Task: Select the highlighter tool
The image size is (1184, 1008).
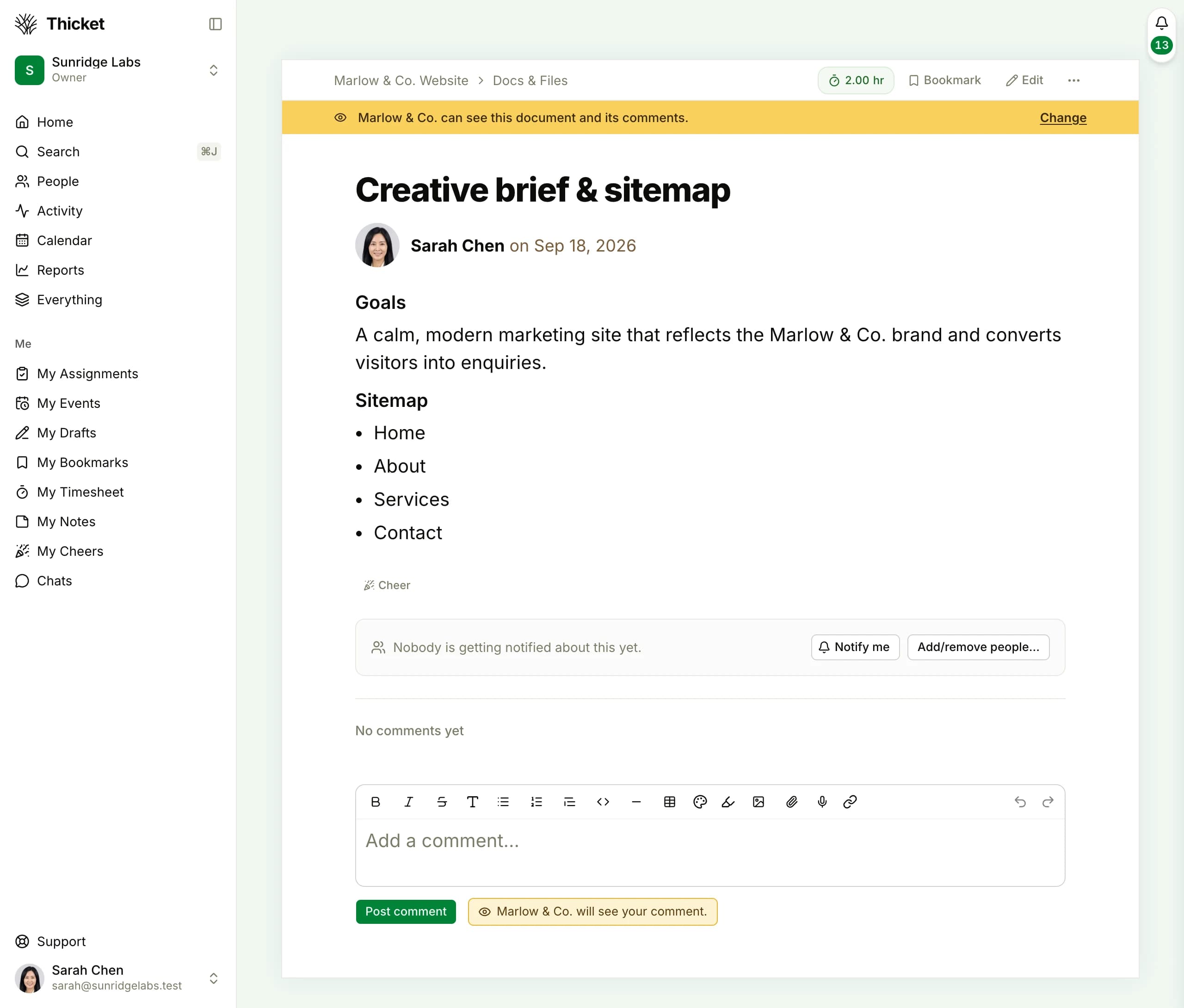Action: (728, 802)
